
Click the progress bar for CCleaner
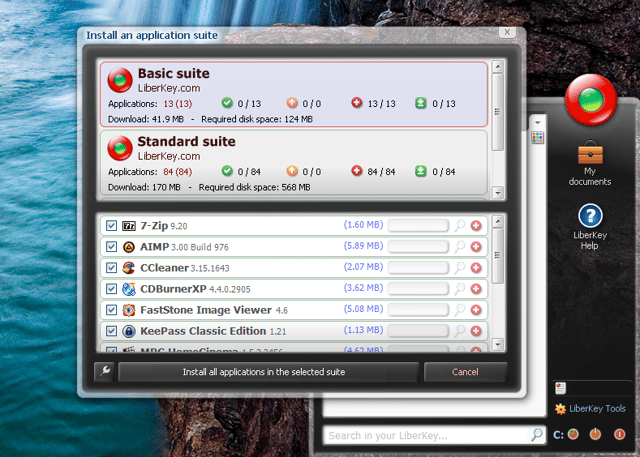pos(418,268)
